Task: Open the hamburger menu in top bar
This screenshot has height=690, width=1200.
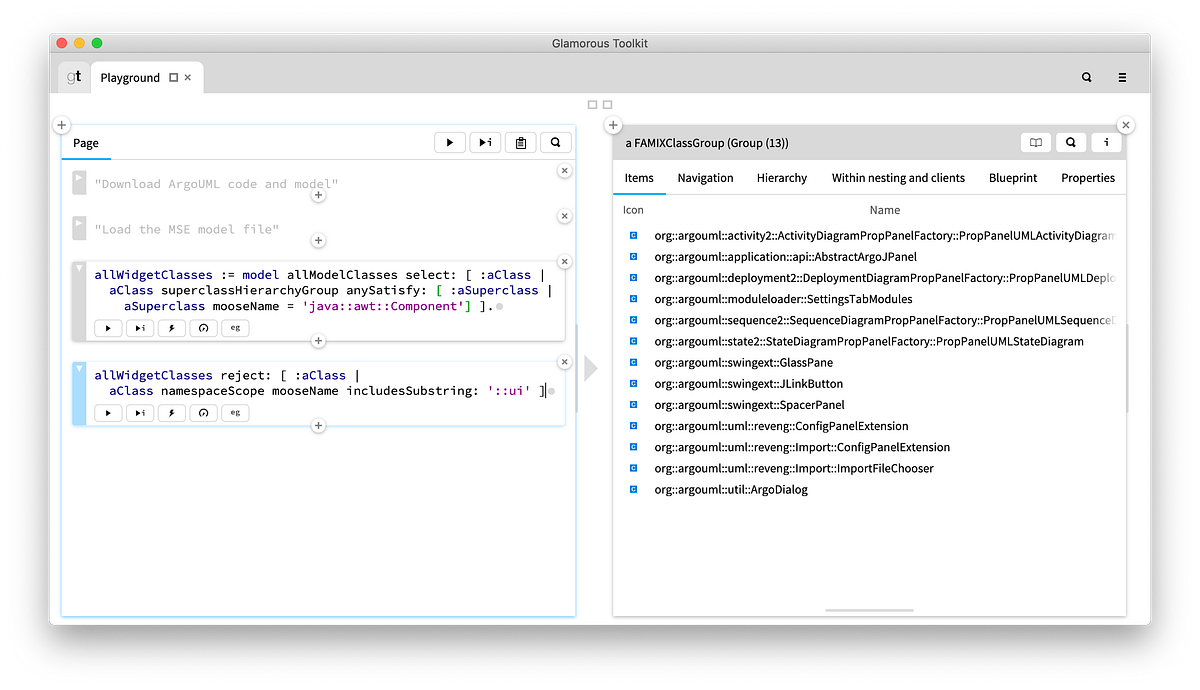Action: tap(1123, 77)
